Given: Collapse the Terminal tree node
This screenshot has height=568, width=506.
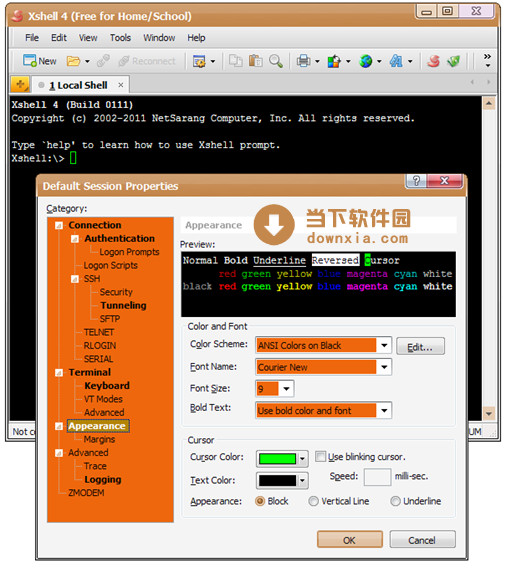Looking at the screenshot, I should point(58,373).
